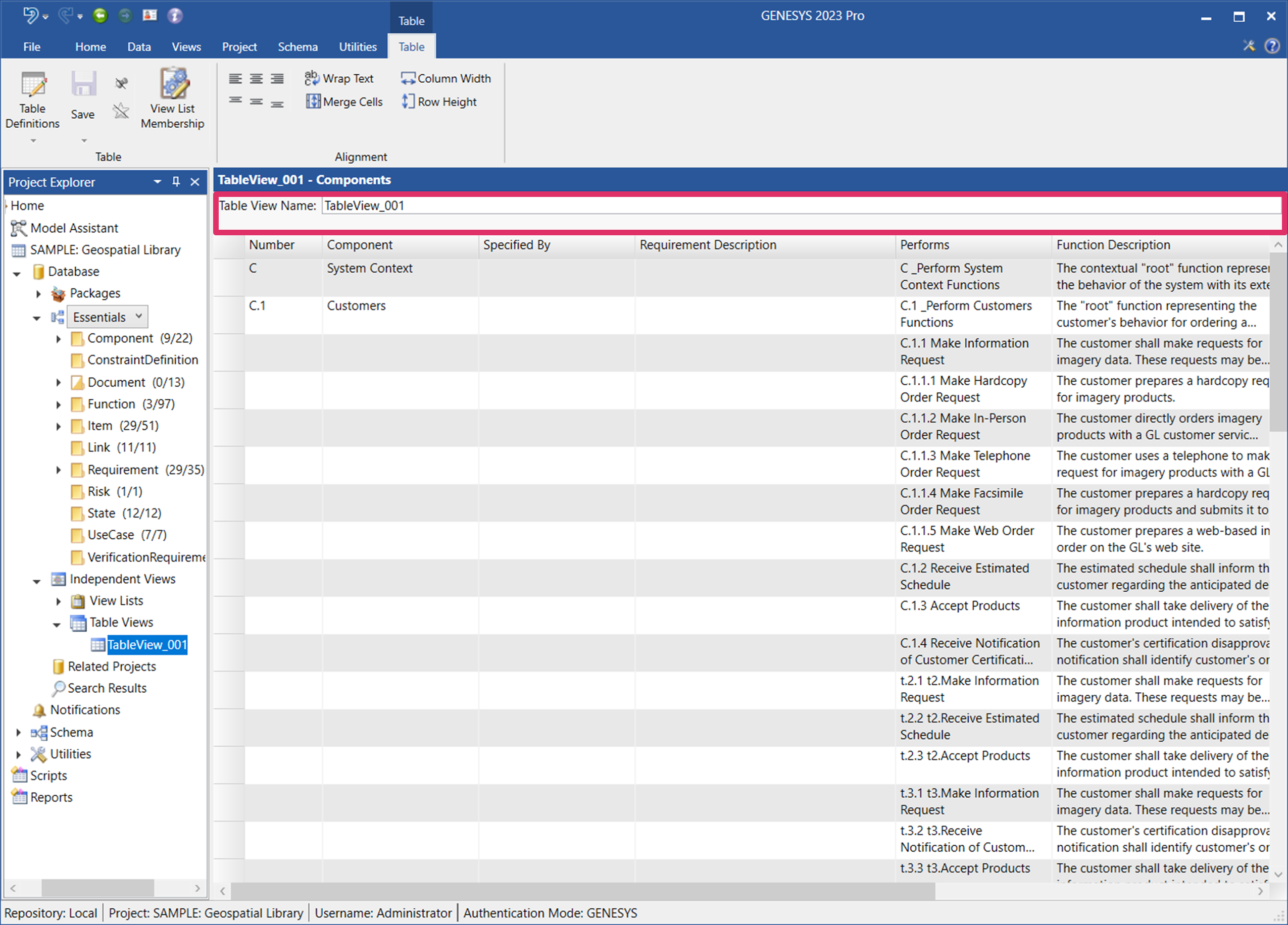Open the File menu
1288x925 pixels.
coord(32,46)
